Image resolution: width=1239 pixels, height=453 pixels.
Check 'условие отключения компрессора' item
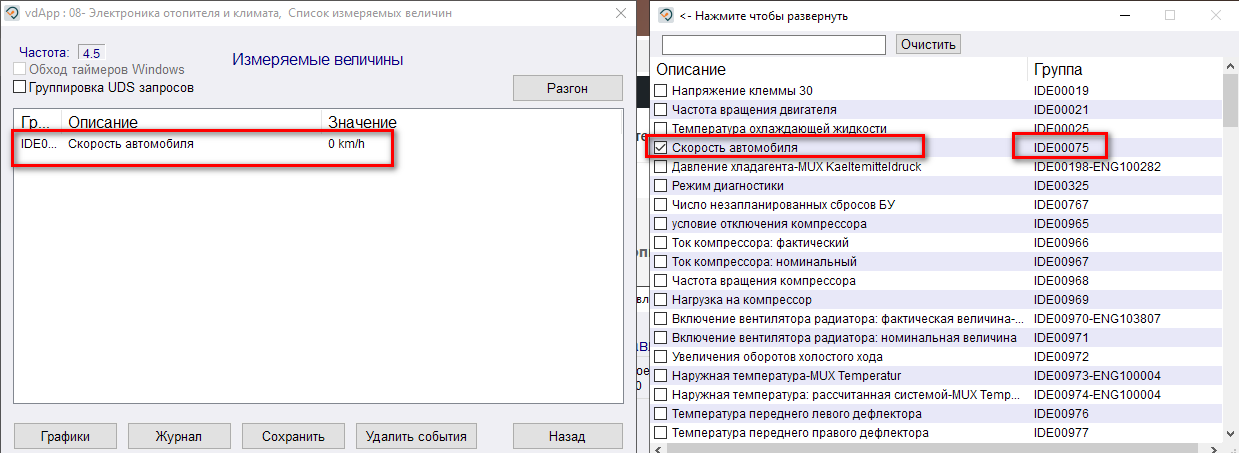tap(661, 224)
